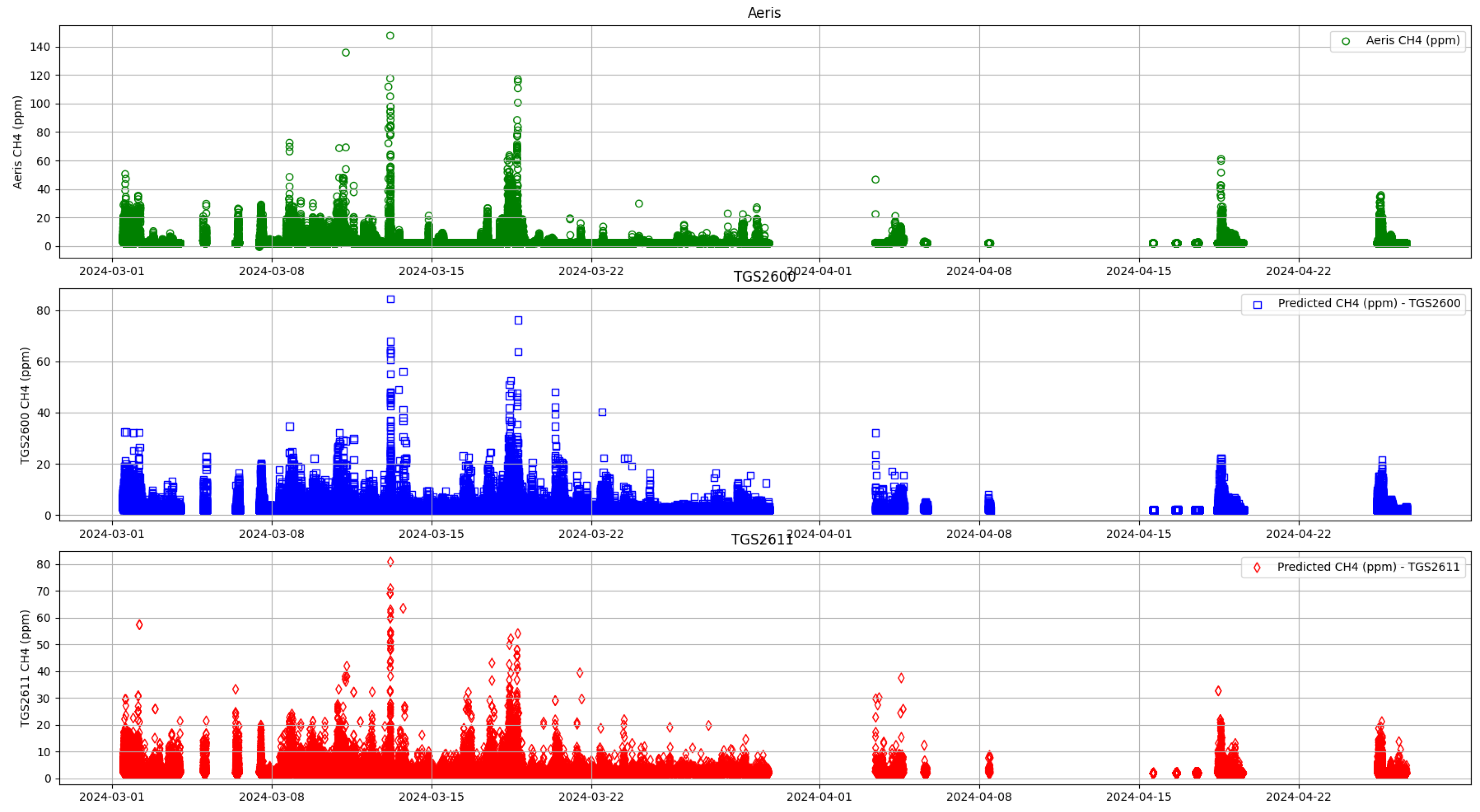This screenshot has height=812, width=1480.
Task: Select the highest Aeris CH4 peak near 2024-03-13
Action: tap(391, 35)
